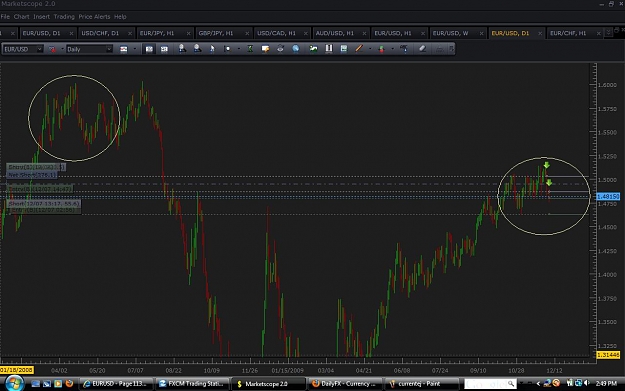Open the Trading menu

(x=64, y=17)
